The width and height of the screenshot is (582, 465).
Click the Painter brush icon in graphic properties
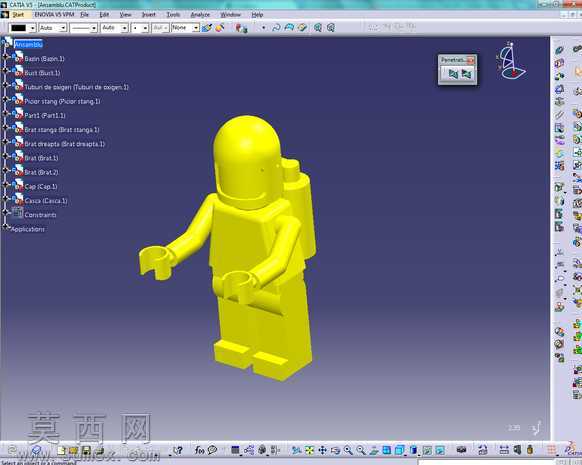(x=207, y=27)
